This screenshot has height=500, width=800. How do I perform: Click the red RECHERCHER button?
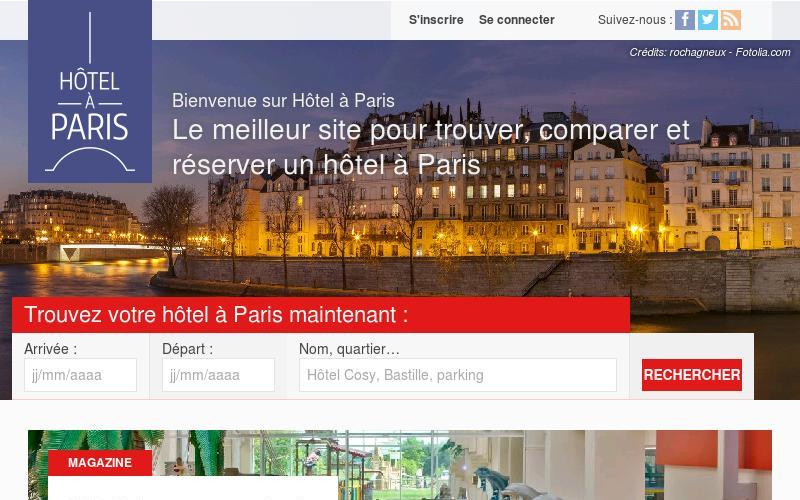coord(692,375)
